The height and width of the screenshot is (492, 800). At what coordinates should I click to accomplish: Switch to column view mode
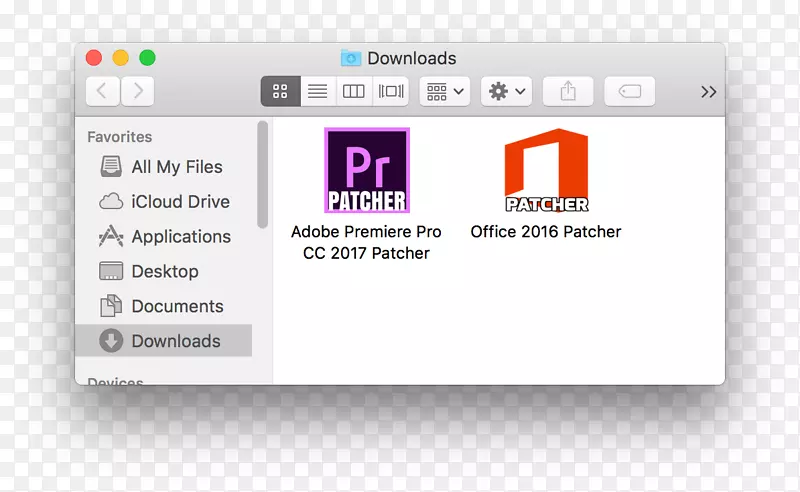point(353,91)
